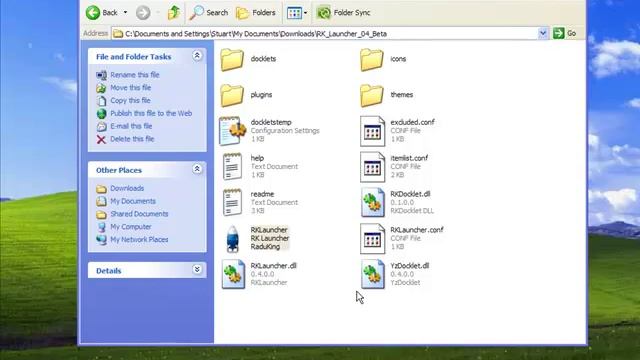Select the dockletstemp configuration file icon
Viewport: 640px width, 360px height.
pyautogui.click(x=233, y=131)
